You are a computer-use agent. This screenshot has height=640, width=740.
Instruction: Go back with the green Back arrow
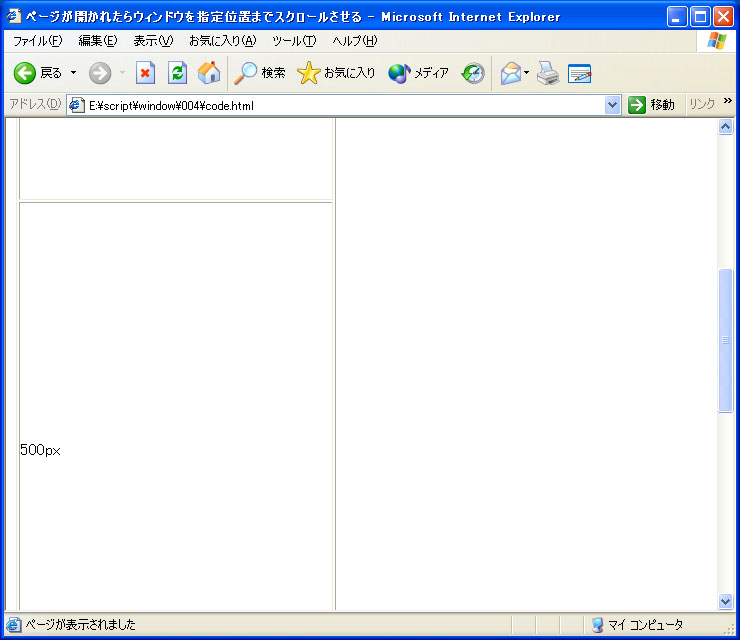tap(25, 73)
